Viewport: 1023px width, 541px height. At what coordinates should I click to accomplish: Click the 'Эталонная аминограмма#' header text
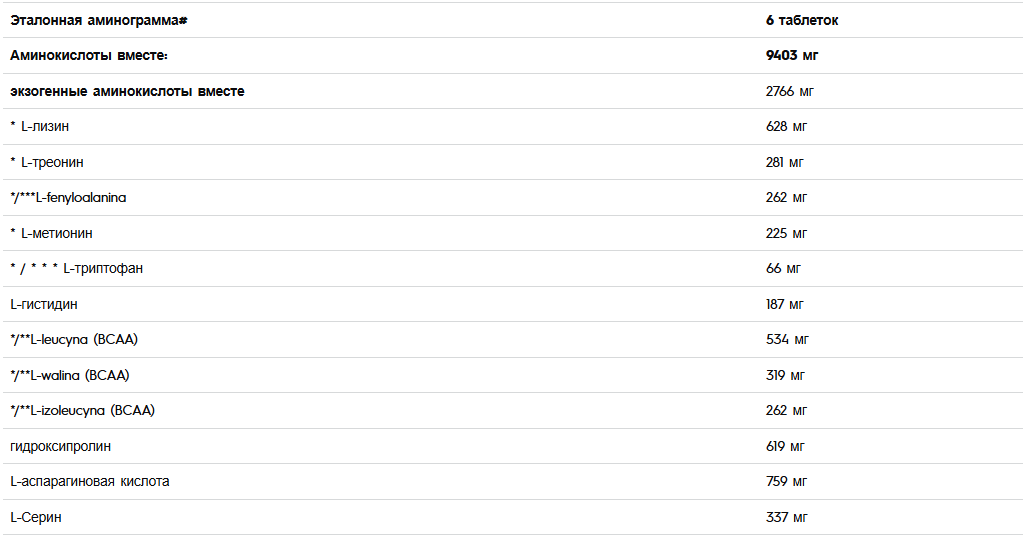coord(99,20)
